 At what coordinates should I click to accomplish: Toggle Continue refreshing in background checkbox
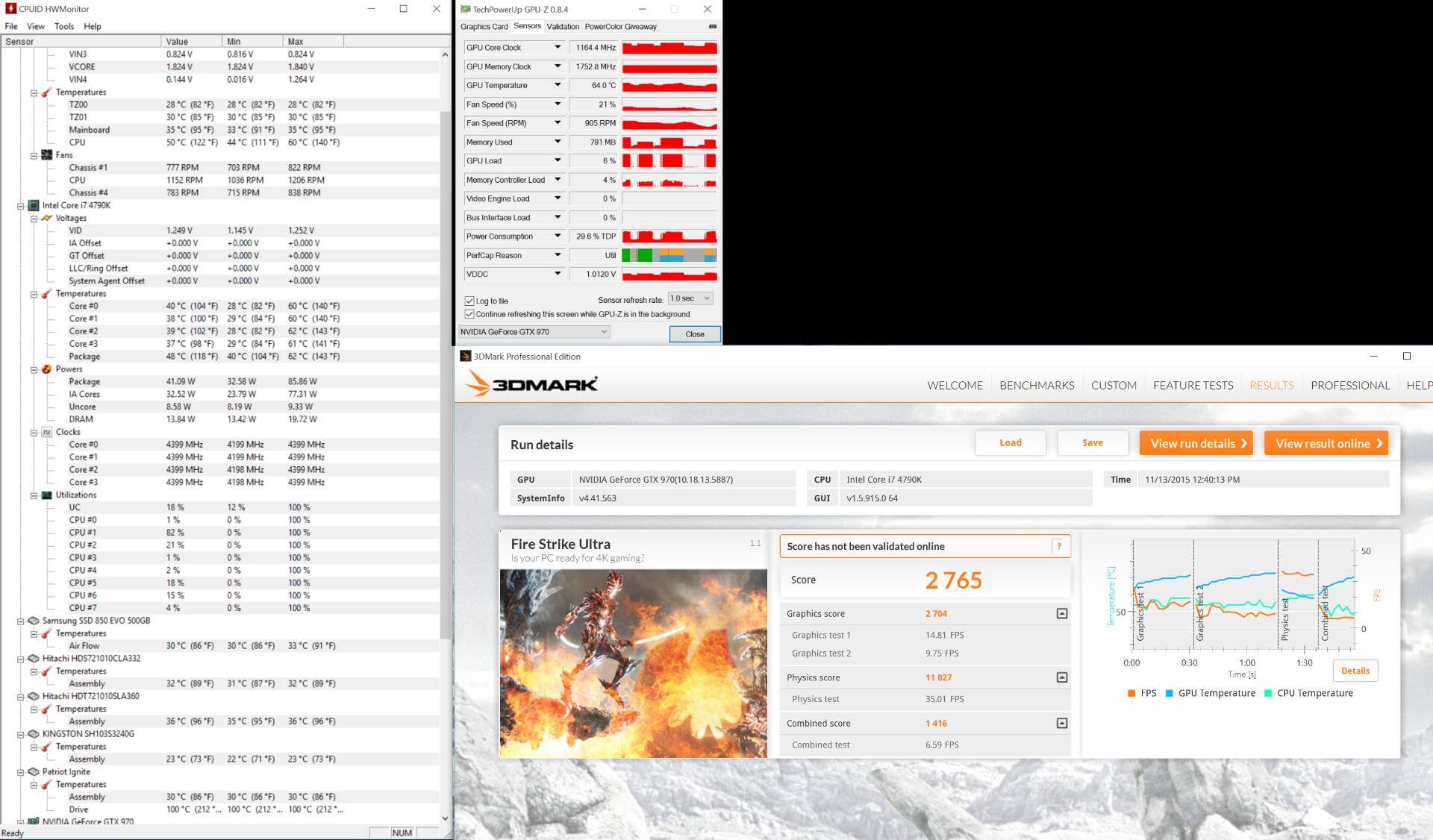[x=469, y=314]
